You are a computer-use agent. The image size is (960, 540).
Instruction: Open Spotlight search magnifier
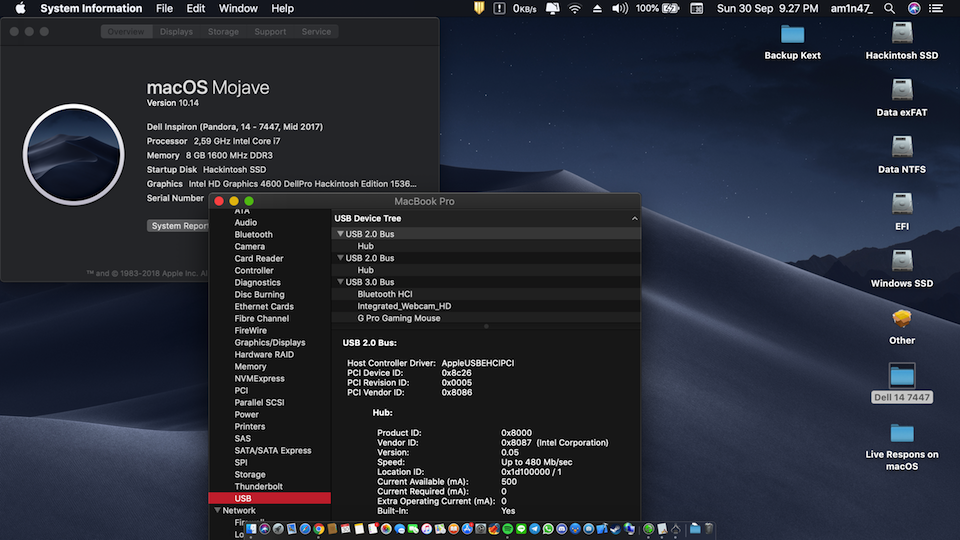click(x=887, y=8)
